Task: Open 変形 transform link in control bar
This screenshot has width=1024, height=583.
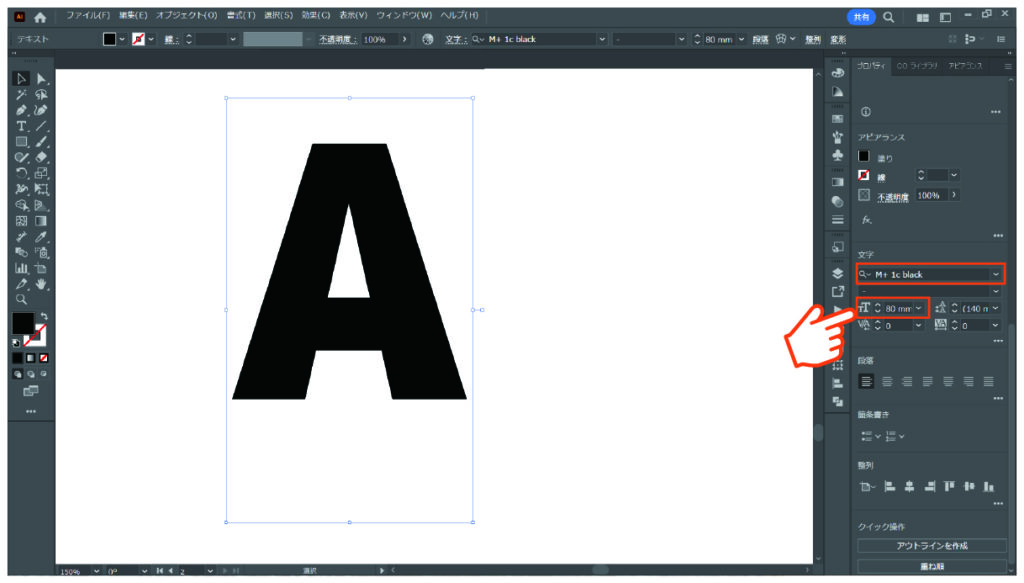Action: click(838, 40)
